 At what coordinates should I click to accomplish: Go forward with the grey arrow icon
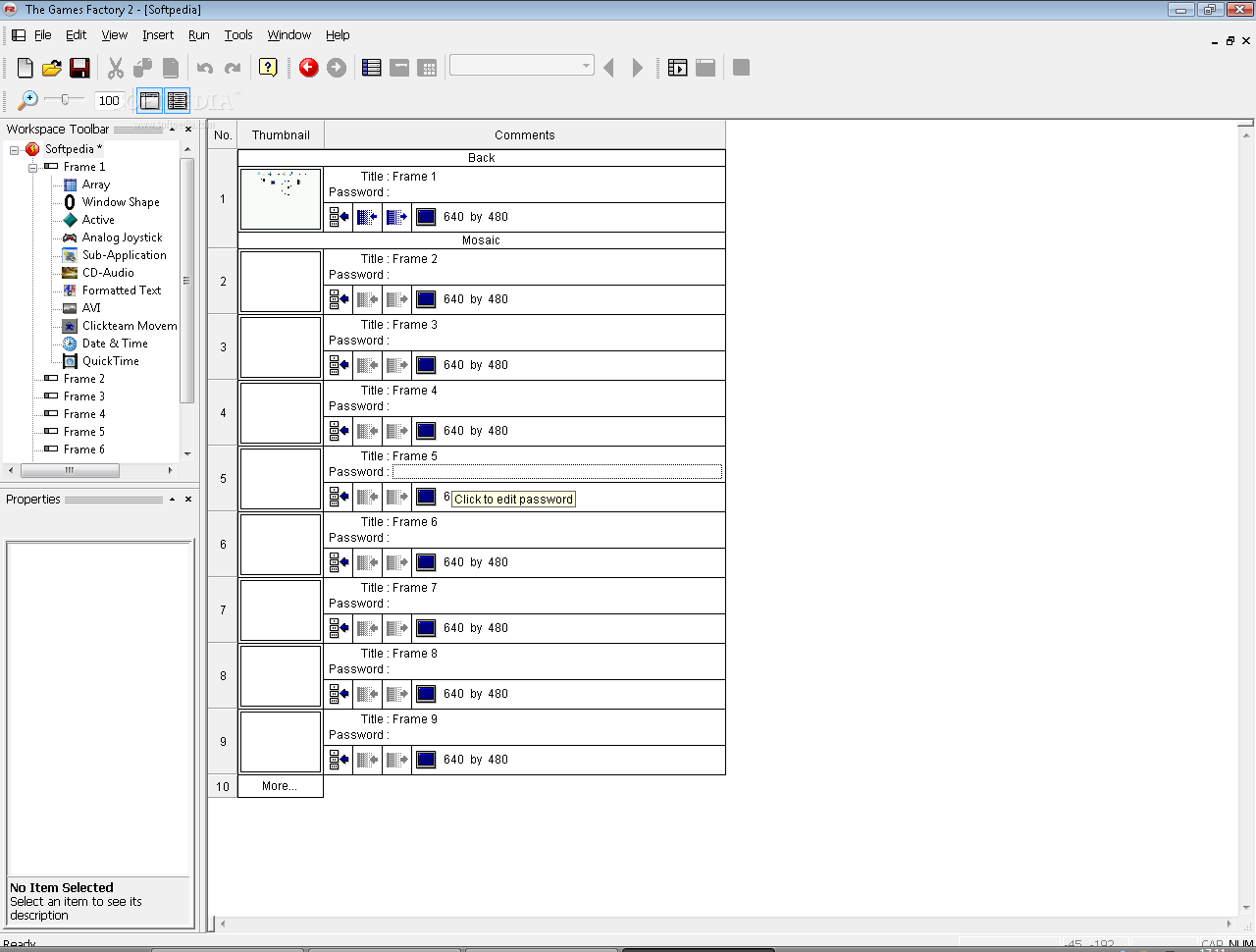337,68
